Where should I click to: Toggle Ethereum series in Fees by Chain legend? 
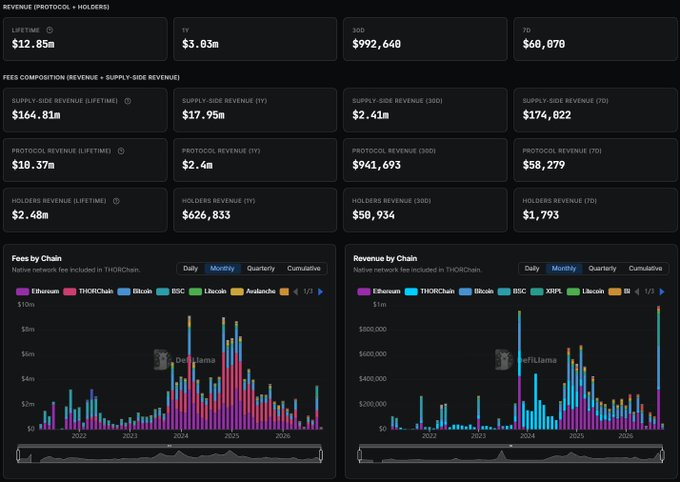pyautogui.click(x=38, y=291)
